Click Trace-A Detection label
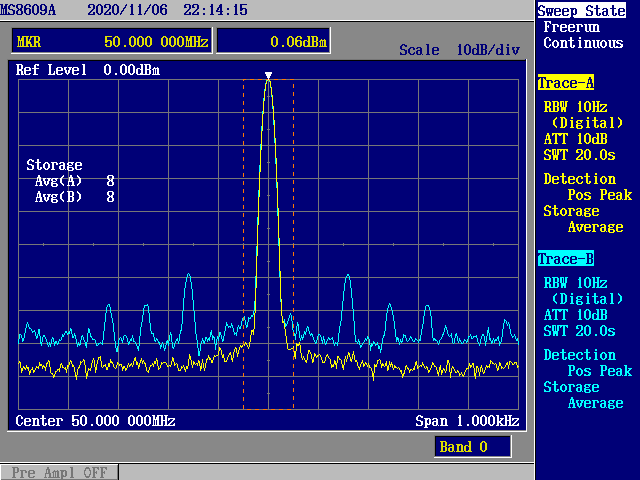Viewport: 640px width, 480px height. [580, 179]
